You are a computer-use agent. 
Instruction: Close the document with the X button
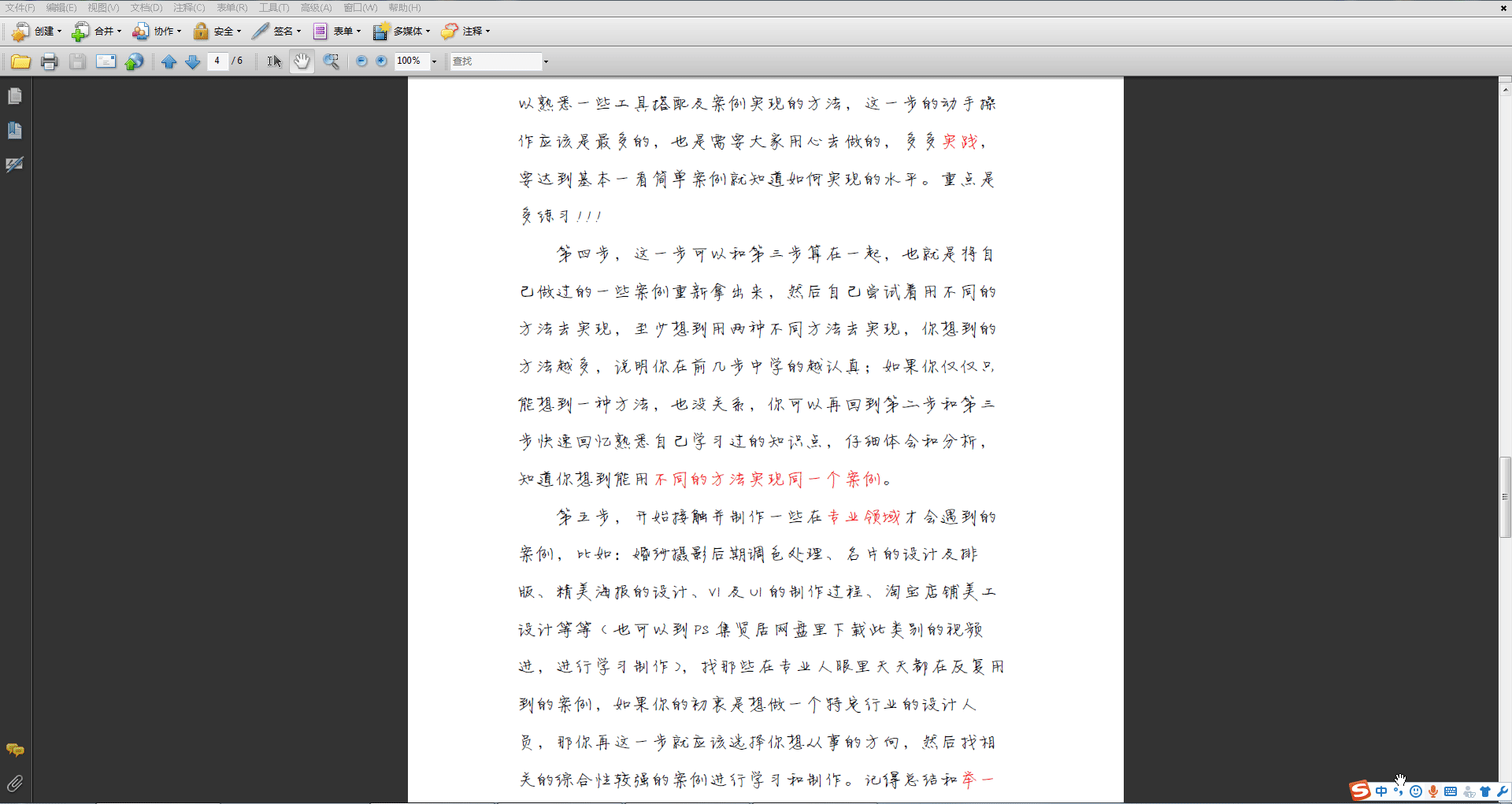(1503, 8)
